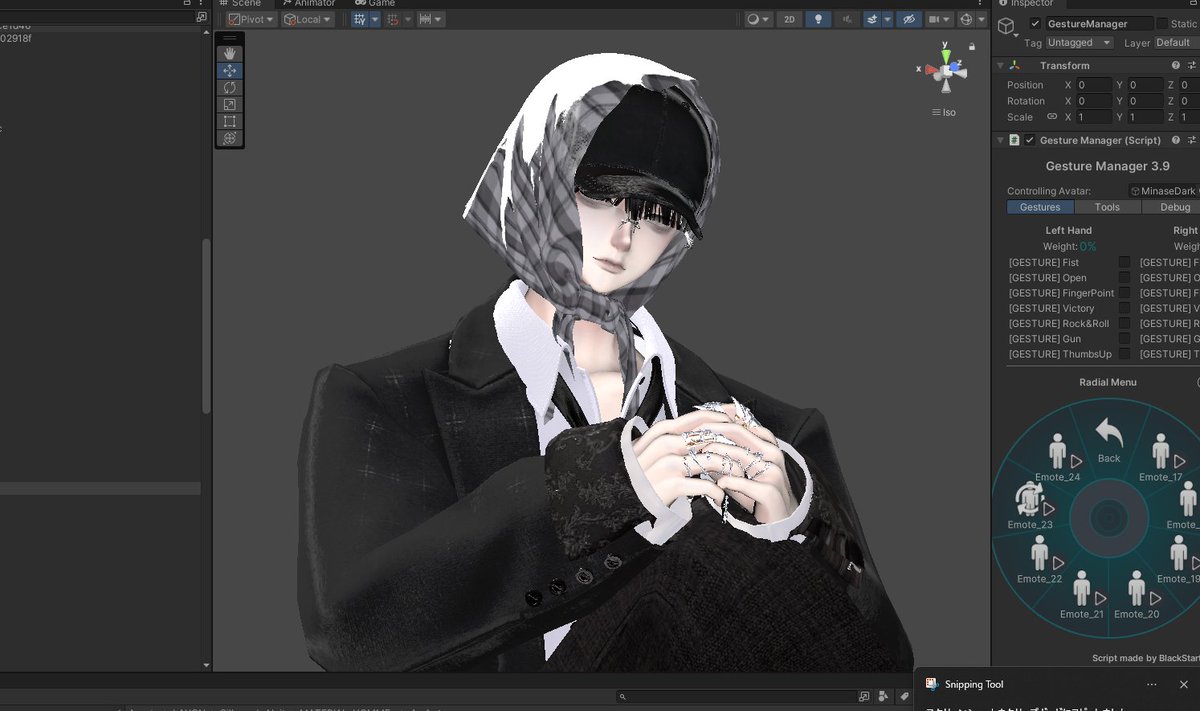Open the Layer Default dropdown

tap(1176, 43)
